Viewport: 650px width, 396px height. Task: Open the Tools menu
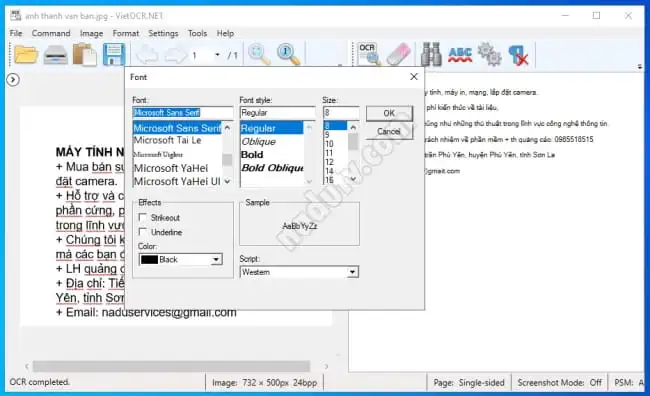pos(197,33)
